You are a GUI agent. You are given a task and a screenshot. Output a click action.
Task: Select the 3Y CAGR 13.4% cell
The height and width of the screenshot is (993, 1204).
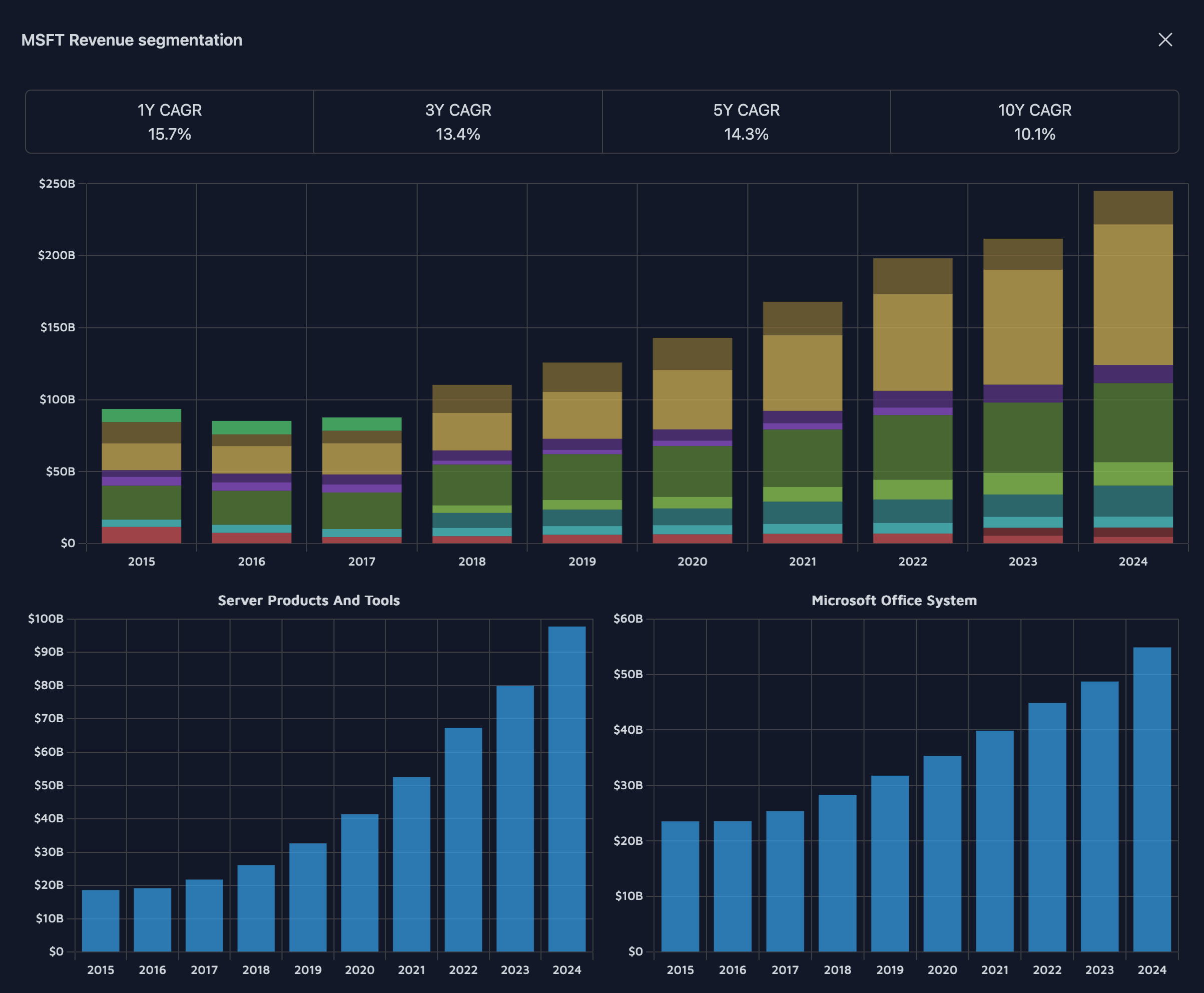[x=458, y=122]
